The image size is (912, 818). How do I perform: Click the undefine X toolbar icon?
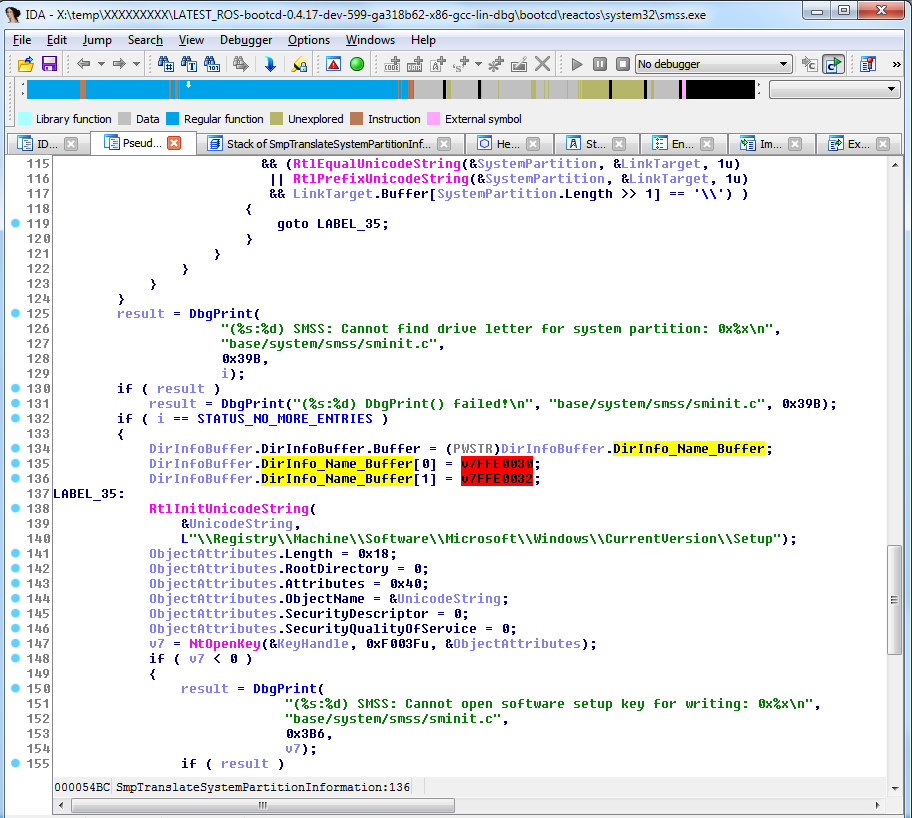pos(542,64)
